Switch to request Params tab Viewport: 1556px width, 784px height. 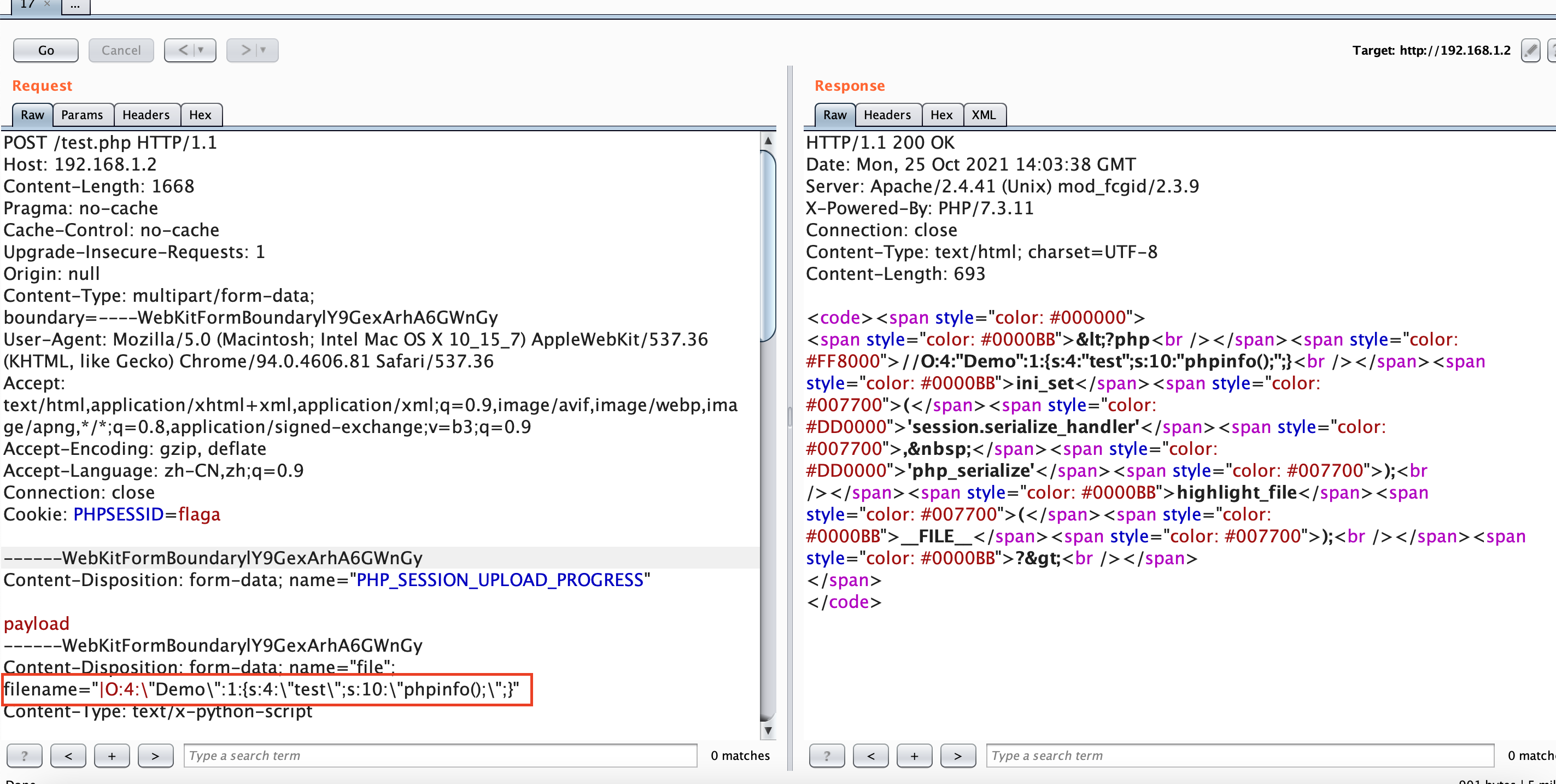coord(82,115)
